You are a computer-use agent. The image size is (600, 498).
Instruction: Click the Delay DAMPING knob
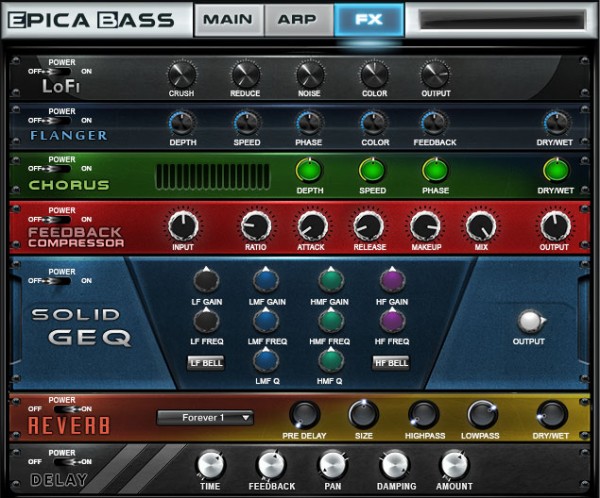click(394, 465)
